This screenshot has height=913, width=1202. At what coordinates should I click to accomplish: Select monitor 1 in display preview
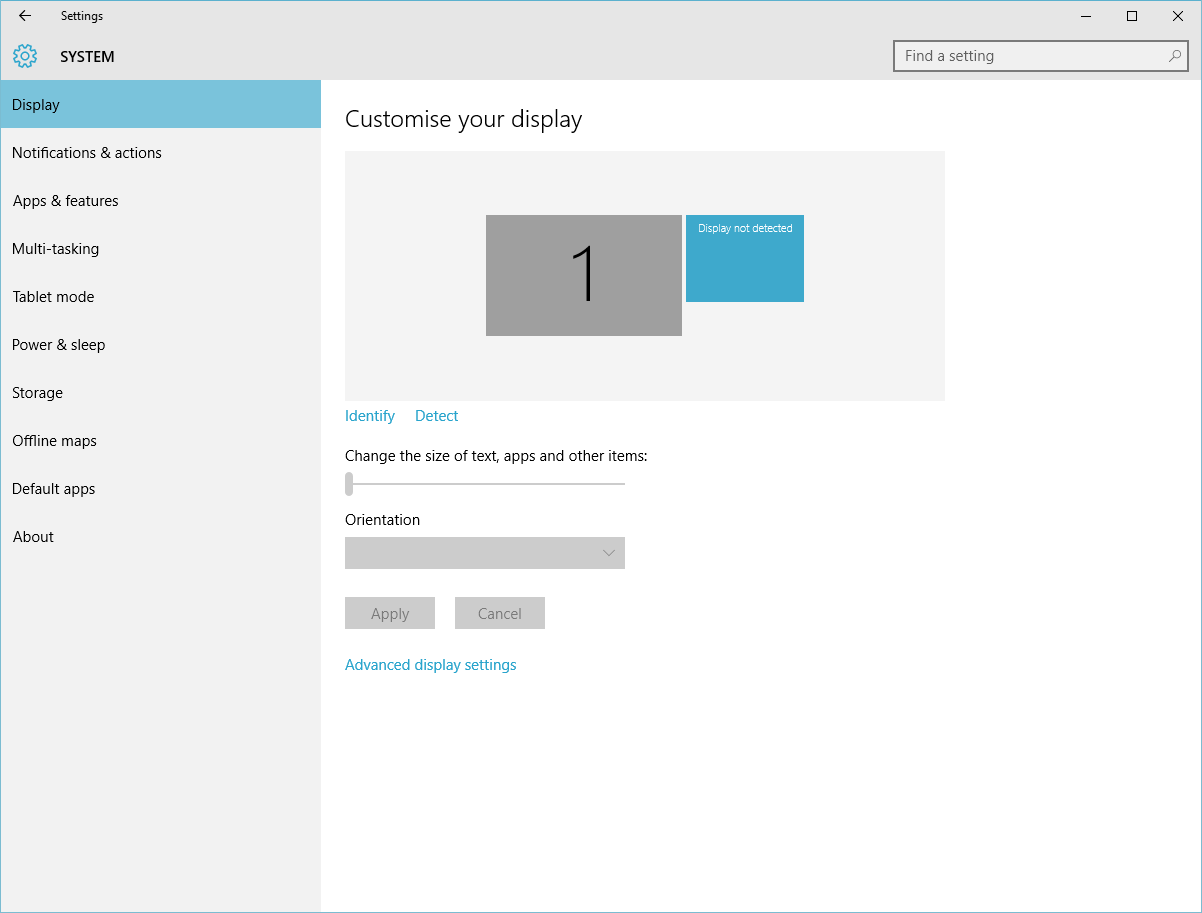[584, 275]
